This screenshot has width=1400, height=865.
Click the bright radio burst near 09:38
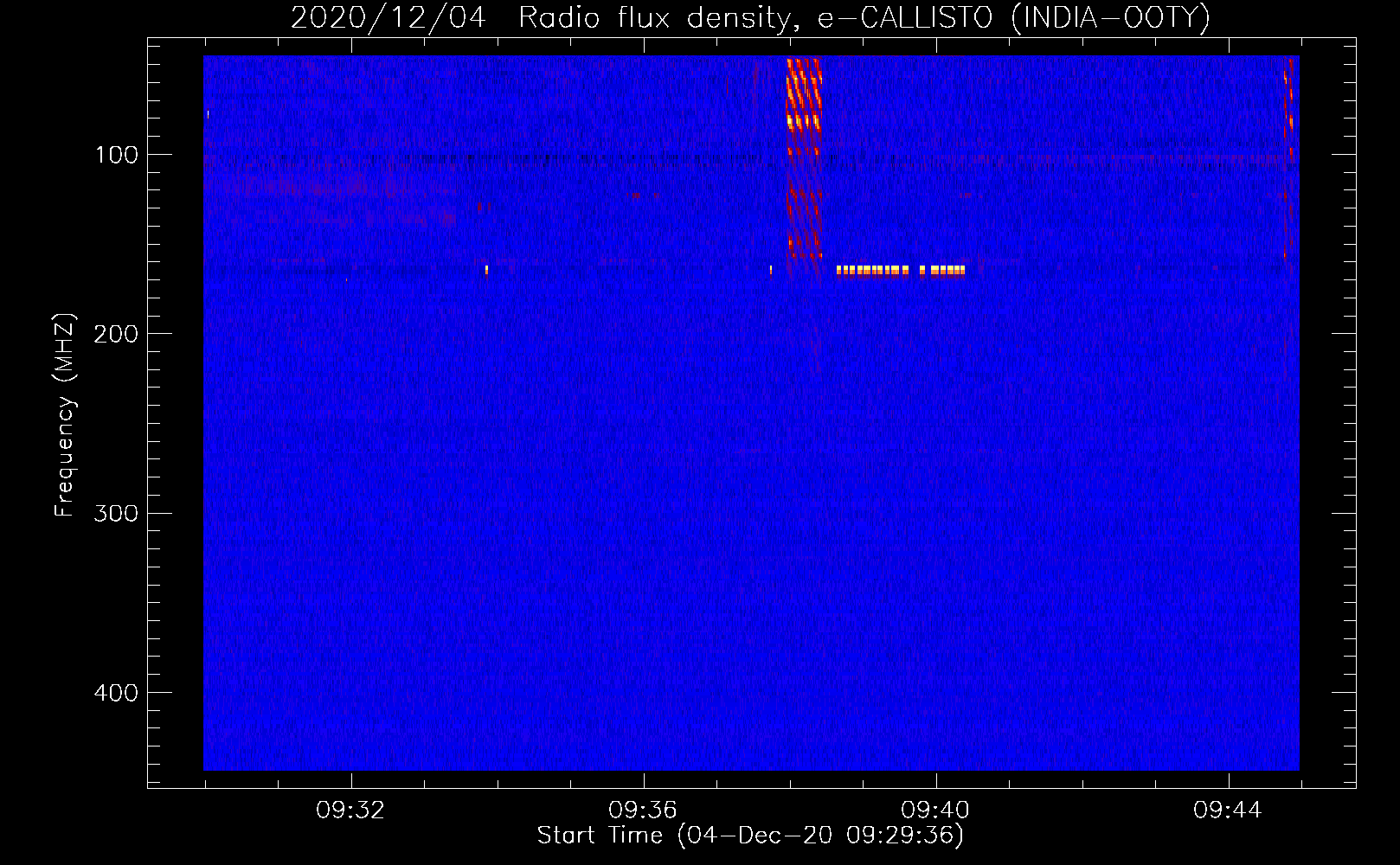804,160
